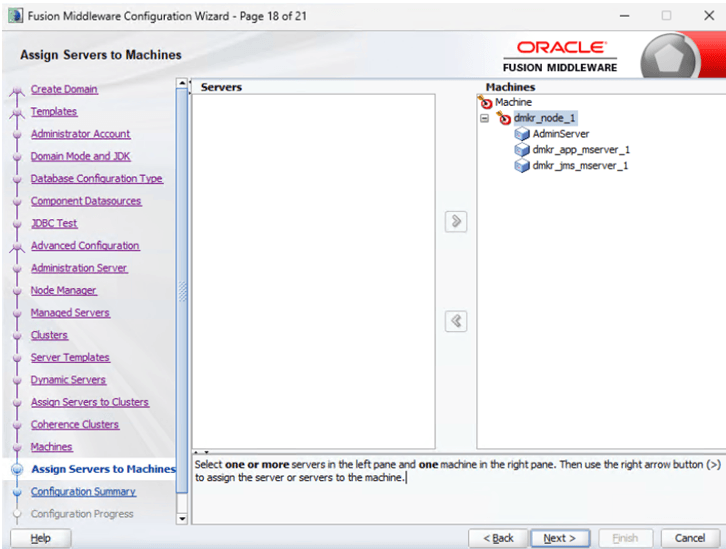Open Component Datasources step
Viewport: 726px width, 549px height.
click(x=86, y=201)
